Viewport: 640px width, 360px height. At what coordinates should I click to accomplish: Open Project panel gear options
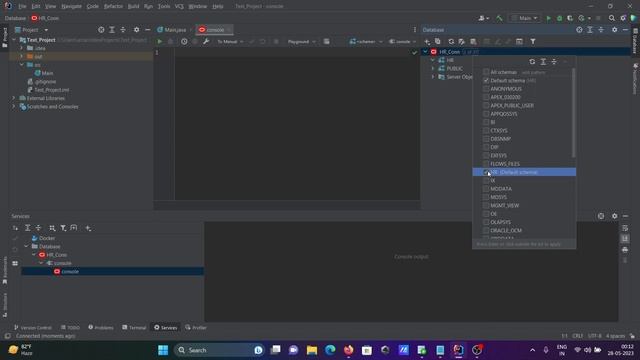(x=136, y=30)
